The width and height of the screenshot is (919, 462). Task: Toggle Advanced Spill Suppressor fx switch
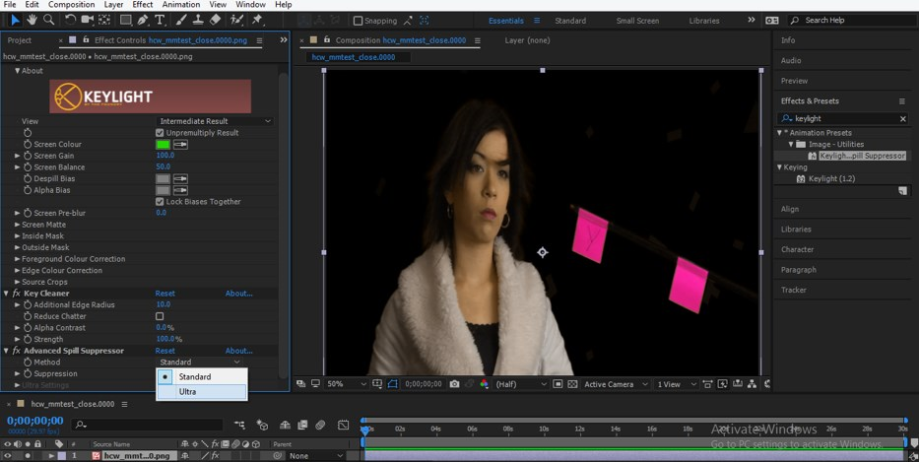[x=16, y=351]
